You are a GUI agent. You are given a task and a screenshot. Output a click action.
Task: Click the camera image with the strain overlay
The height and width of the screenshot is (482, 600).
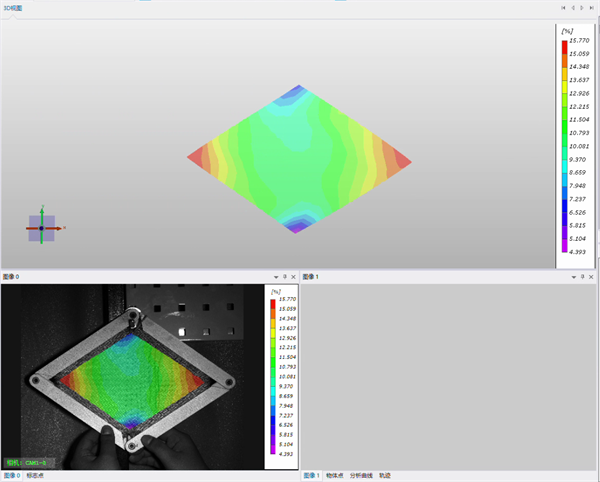tap(132, 377)
